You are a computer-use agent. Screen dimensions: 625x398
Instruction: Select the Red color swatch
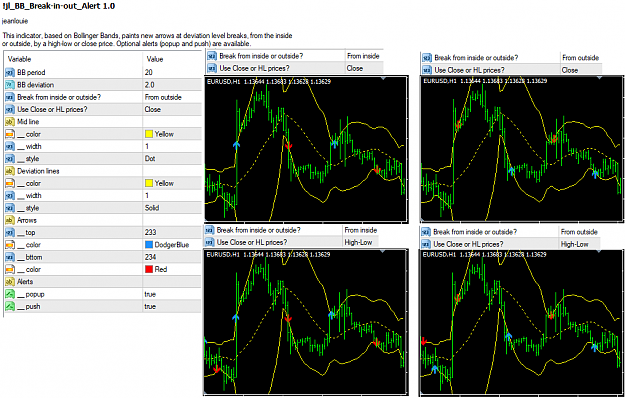149,270
